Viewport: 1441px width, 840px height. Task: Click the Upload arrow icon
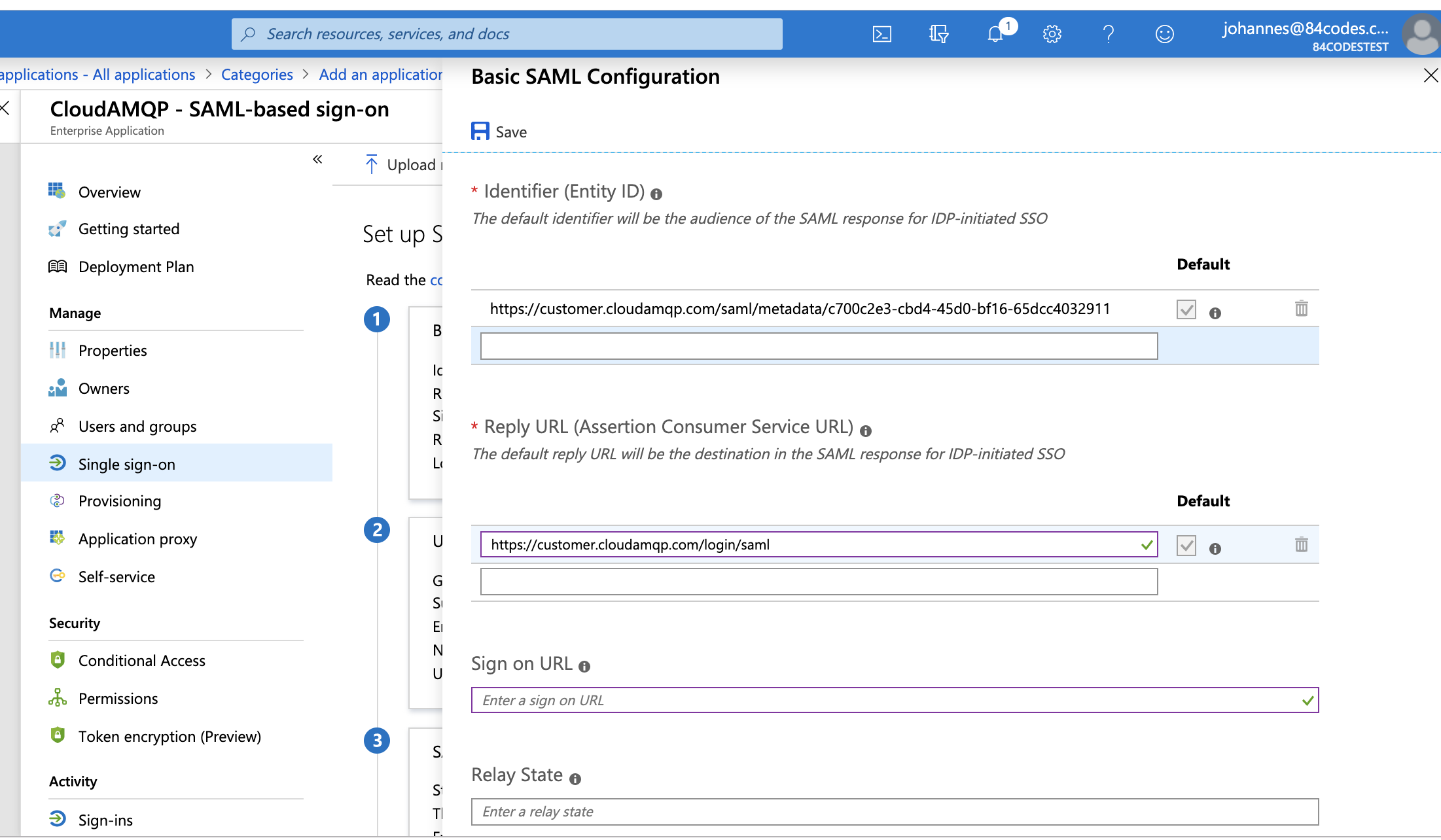(x=371, y=164)
